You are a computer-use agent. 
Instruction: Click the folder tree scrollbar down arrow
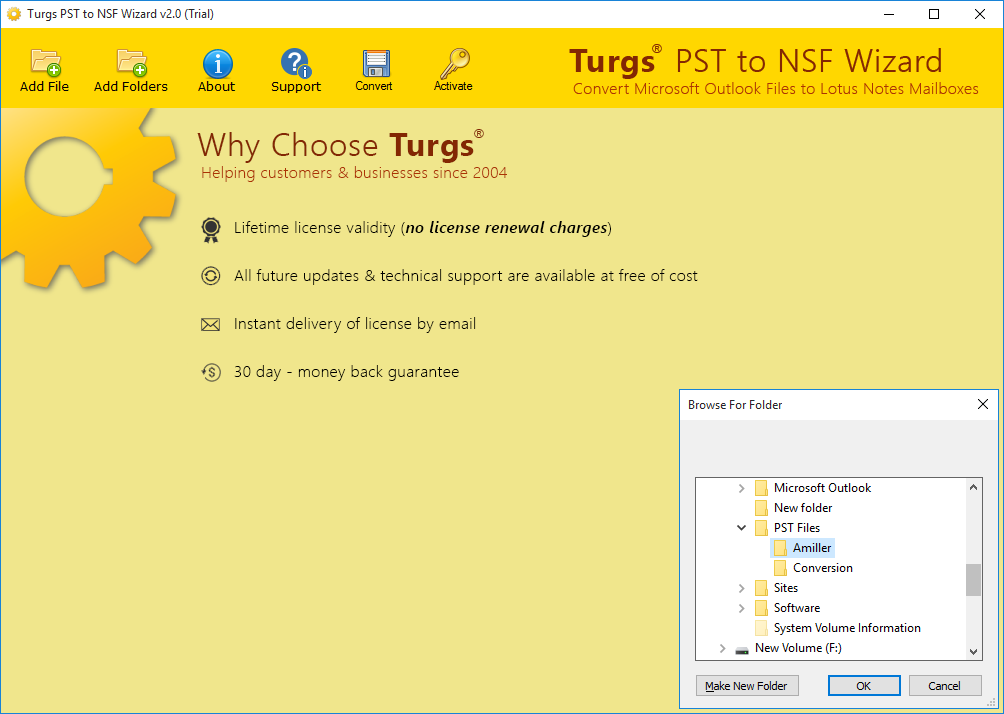coord(973,651)
